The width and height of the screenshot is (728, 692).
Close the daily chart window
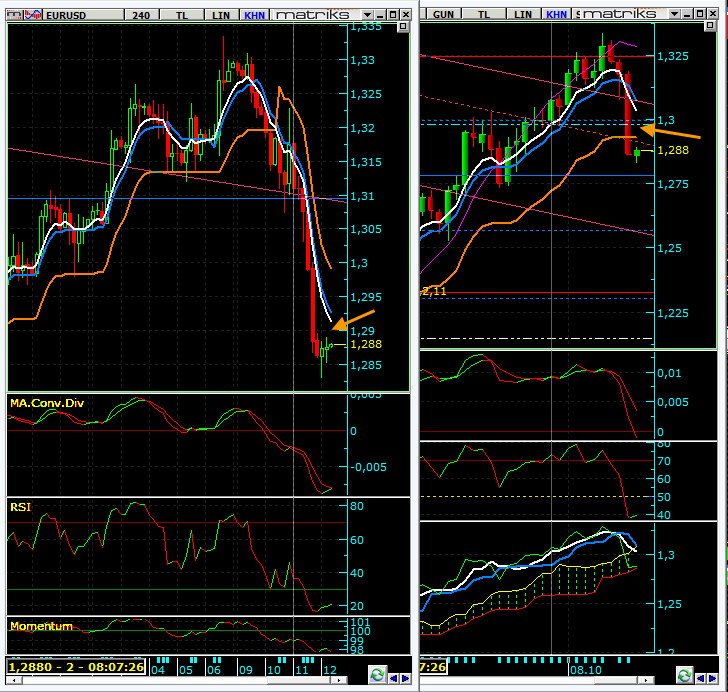coord(713,14)
